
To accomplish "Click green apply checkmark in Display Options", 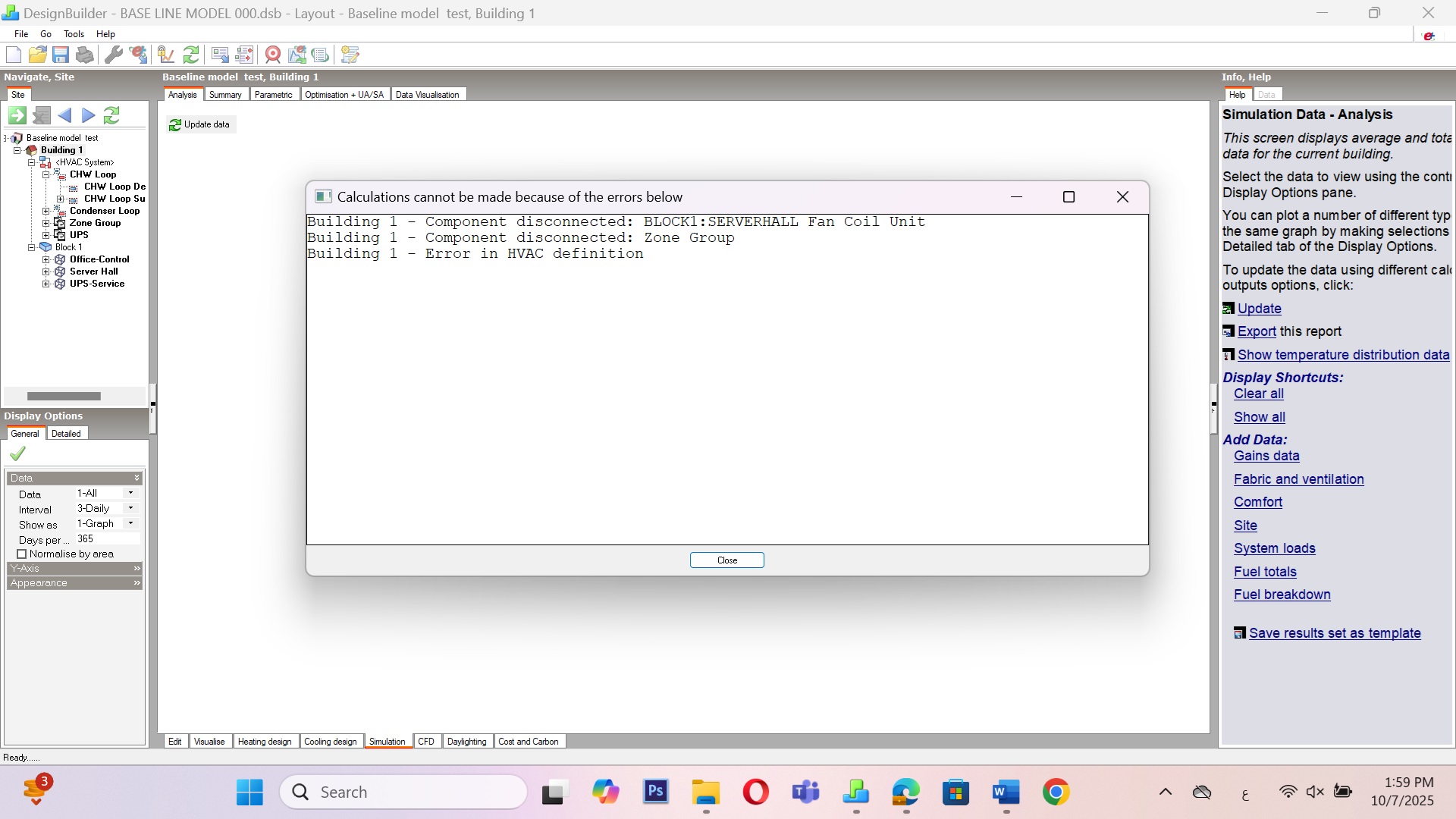I will pos(17,453).
